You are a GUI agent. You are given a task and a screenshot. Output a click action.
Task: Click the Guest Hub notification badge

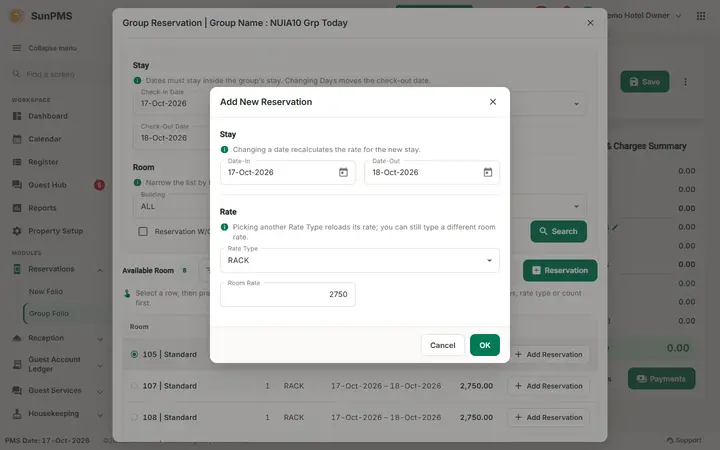99,185
